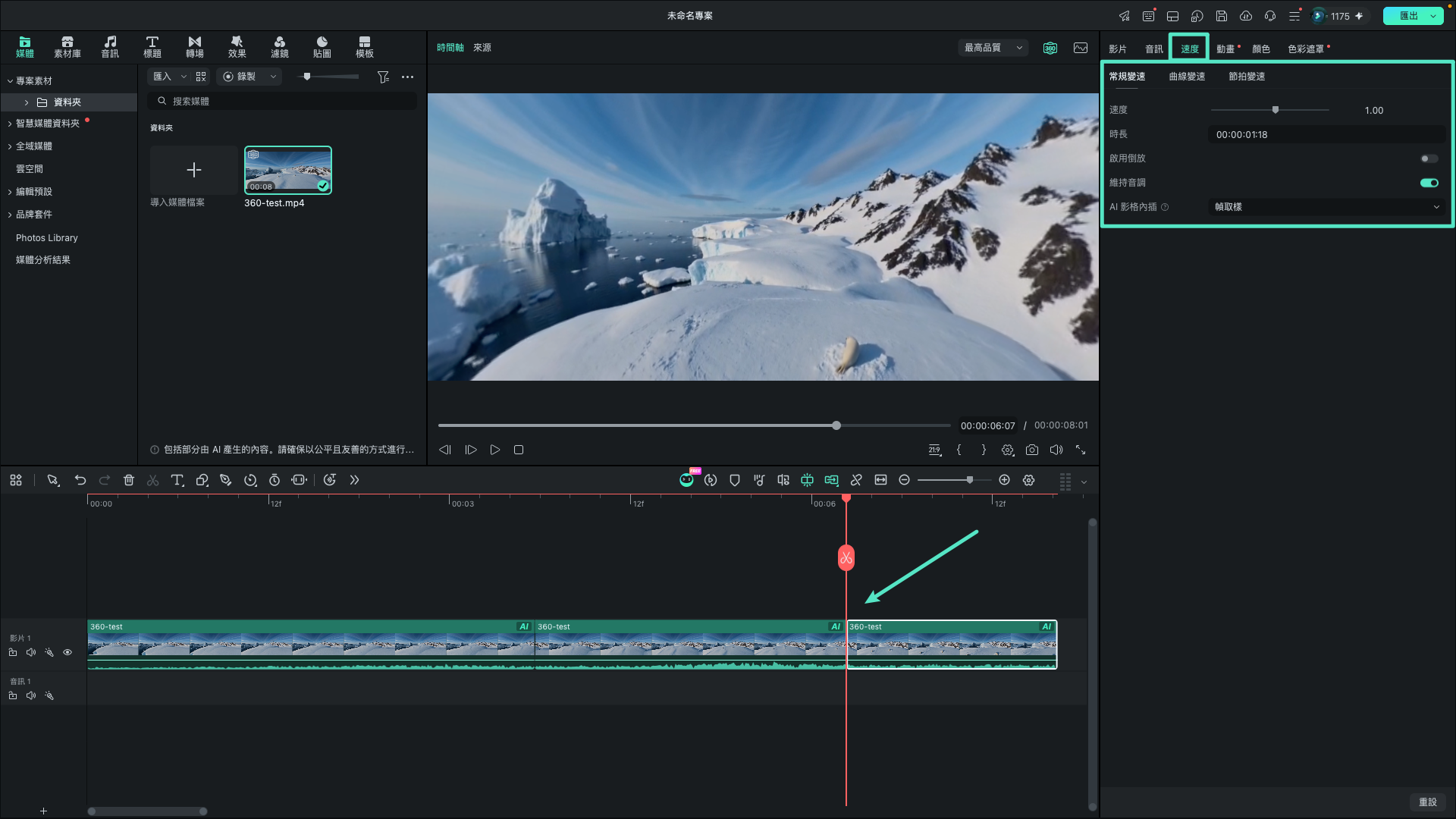This screenshot has height=819, width=1456.
Task: Lock the 影片 1 track
Action: [x=13, y=652]
